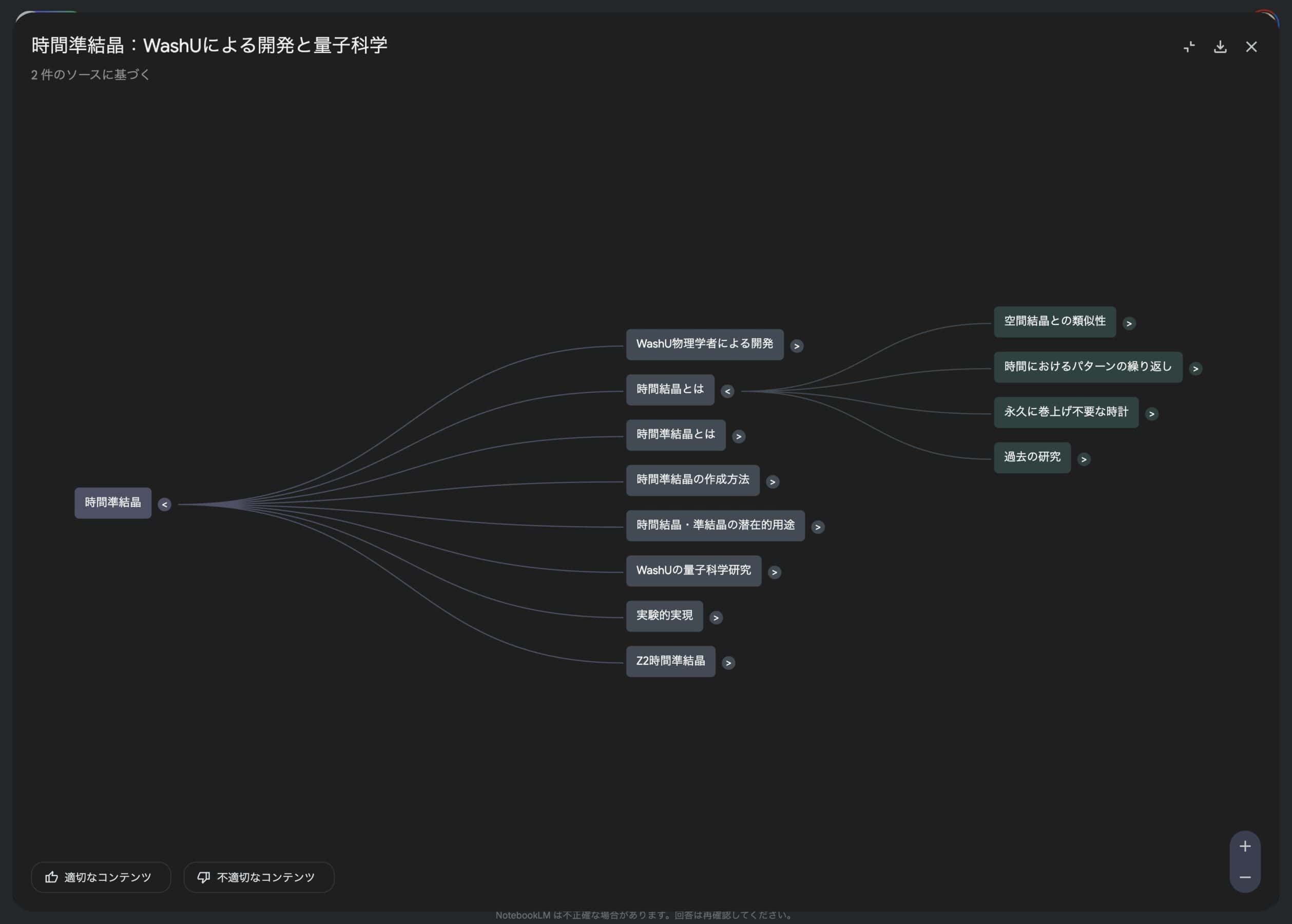Image resolution: width=1292 pixels, height=924 pixels.
Task: Select the 時間準結晶の作成方法 node
Action: point(692,480)
